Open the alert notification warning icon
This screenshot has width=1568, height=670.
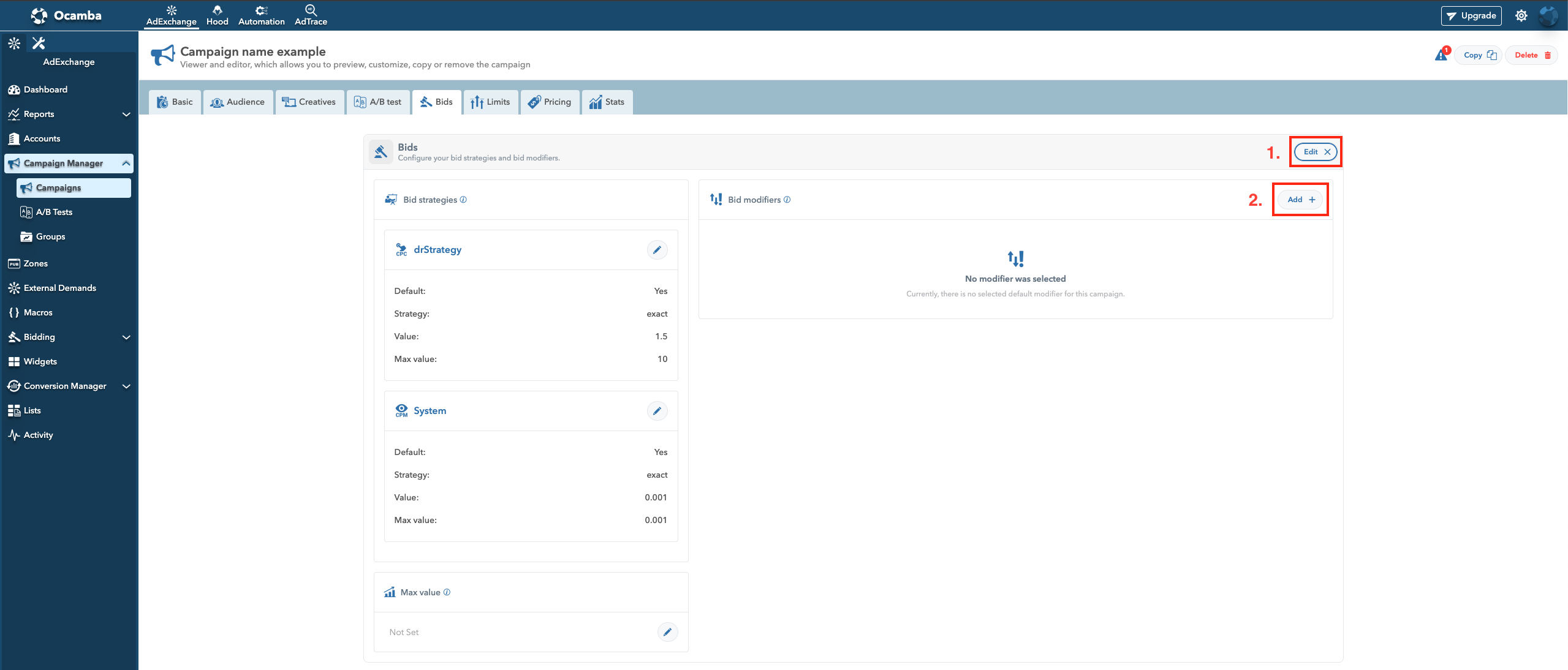1441,55
